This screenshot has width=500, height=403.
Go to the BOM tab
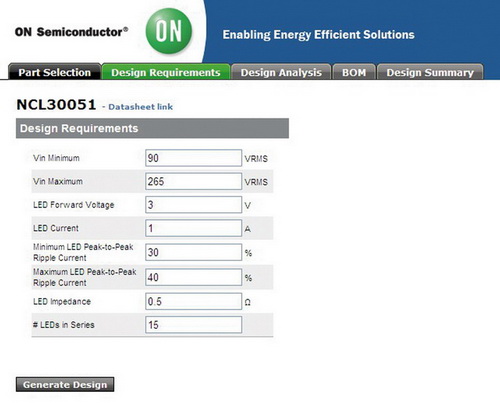[354, 72]
